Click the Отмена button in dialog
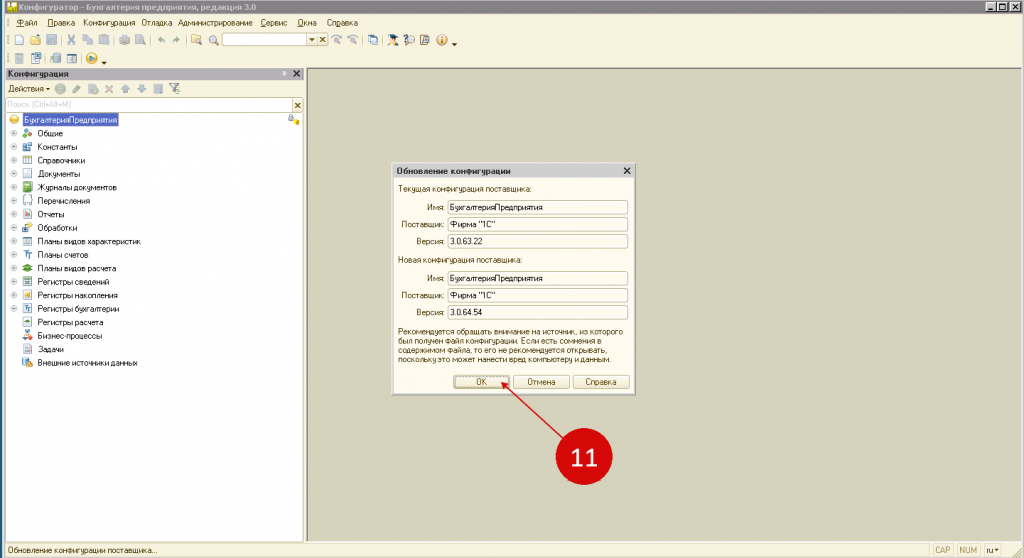 (x=541, y=382)
